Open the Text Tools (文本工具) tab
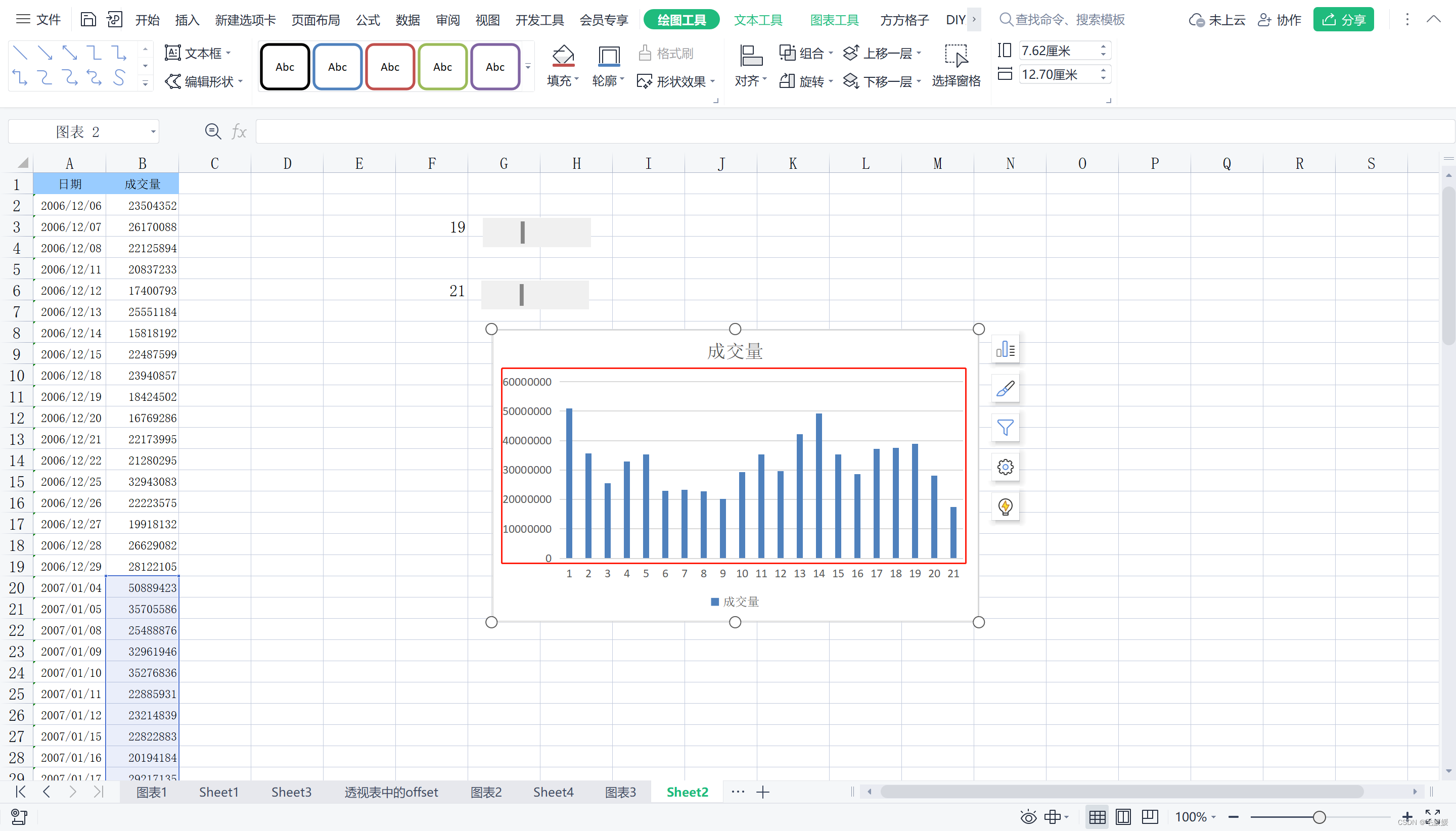The image size is (1456, 831). [x=758, y=20]
